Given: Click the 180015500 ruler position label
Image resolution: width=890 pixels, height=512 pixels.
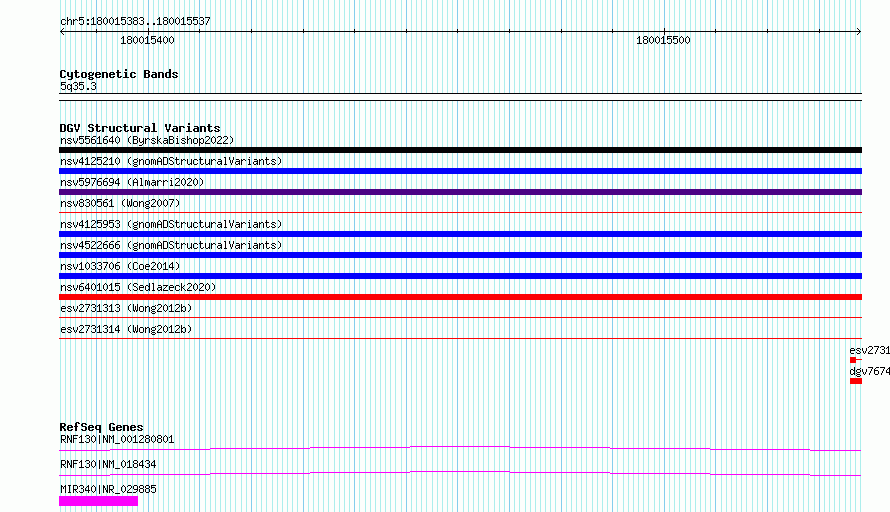Looking at the screenshot, I should point(663,40).
